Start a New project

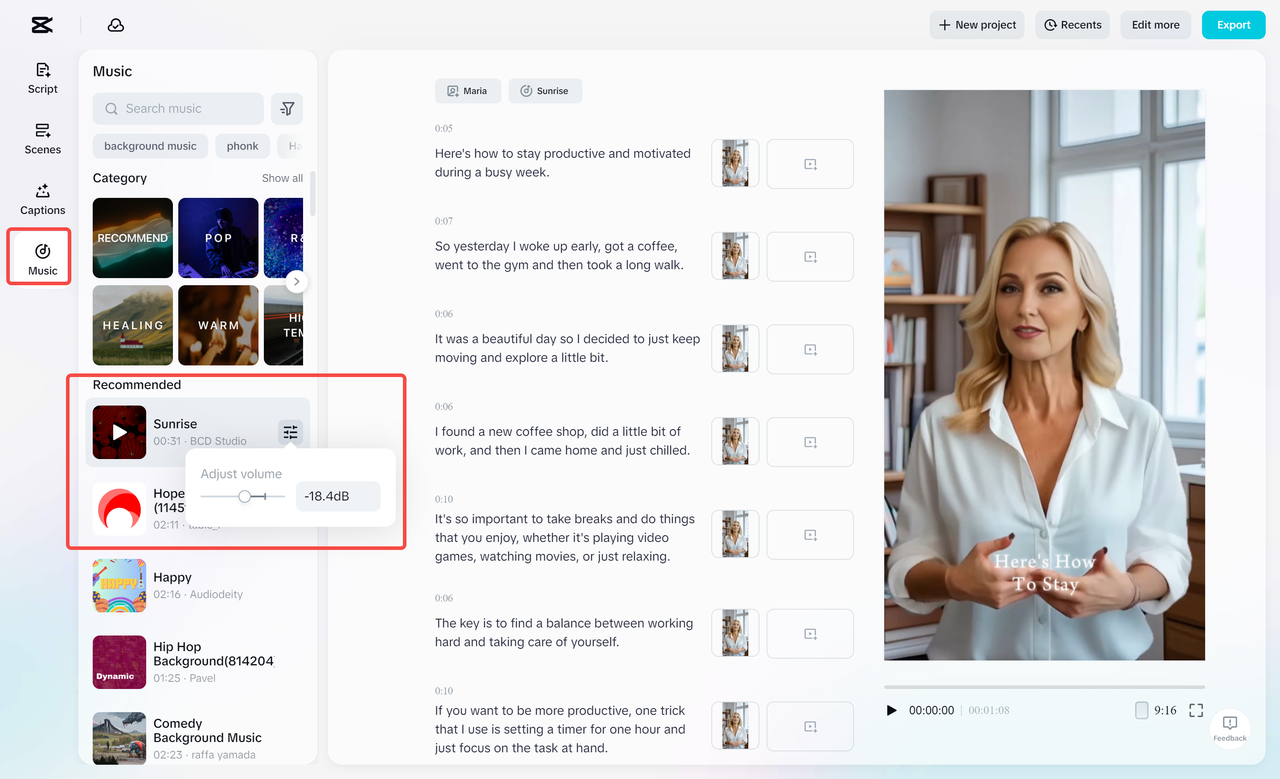pos(977,25)
